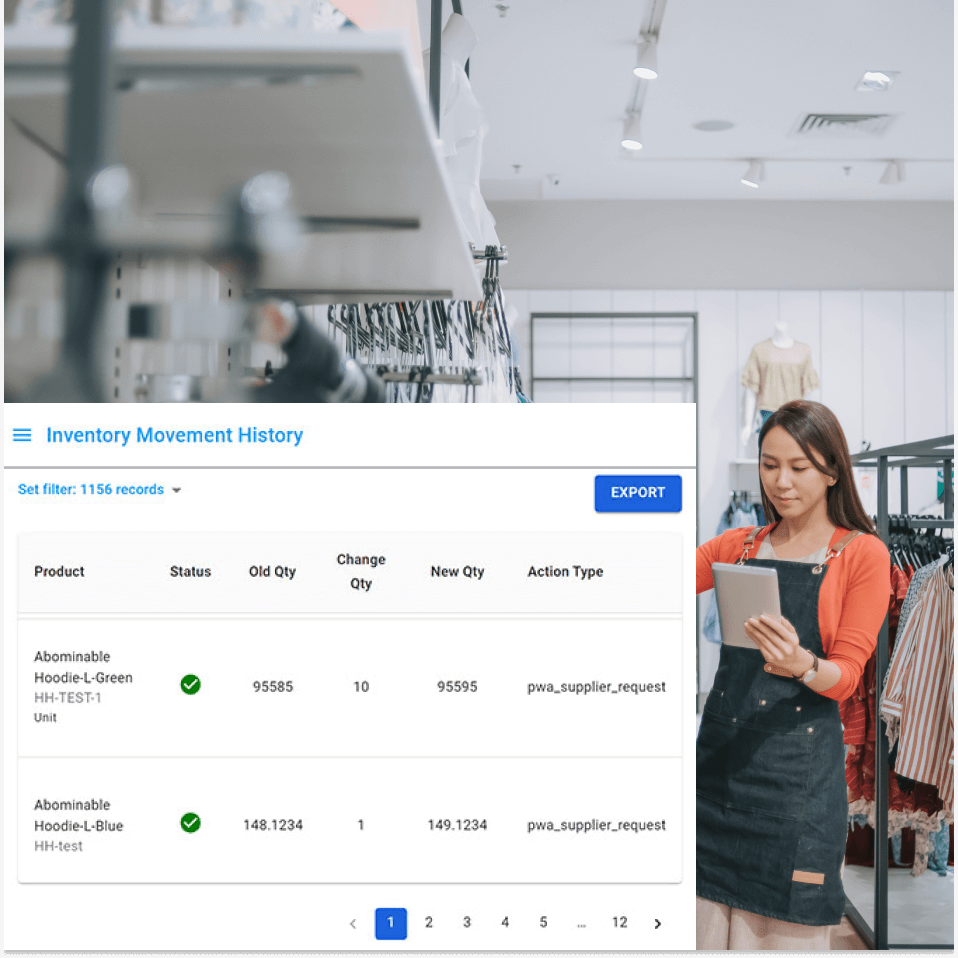Click the EXPORT button

[638, 493]
